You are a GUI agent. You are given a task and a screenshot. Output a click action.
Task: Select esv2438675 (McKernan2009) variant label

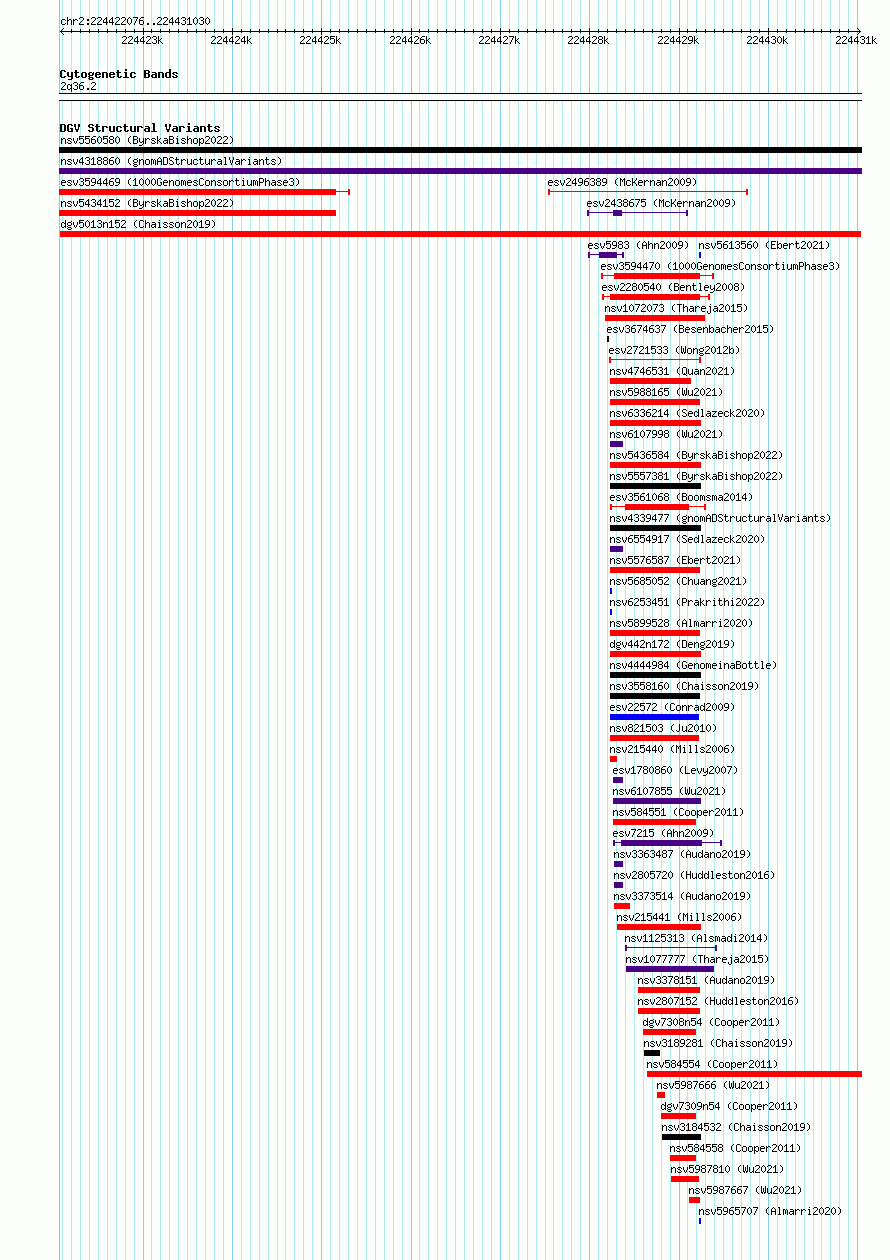[x=661, y=203]
